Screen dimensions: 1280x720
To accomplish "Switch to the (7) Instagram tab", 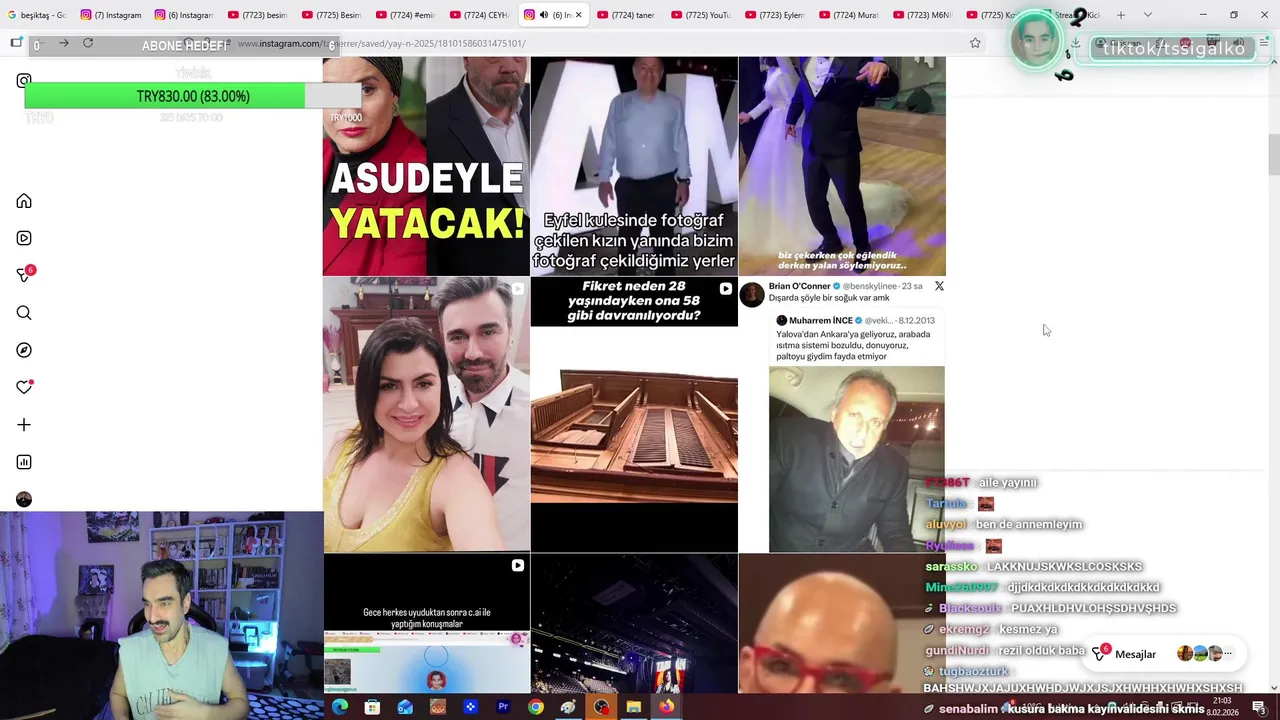I will point(110,15).
